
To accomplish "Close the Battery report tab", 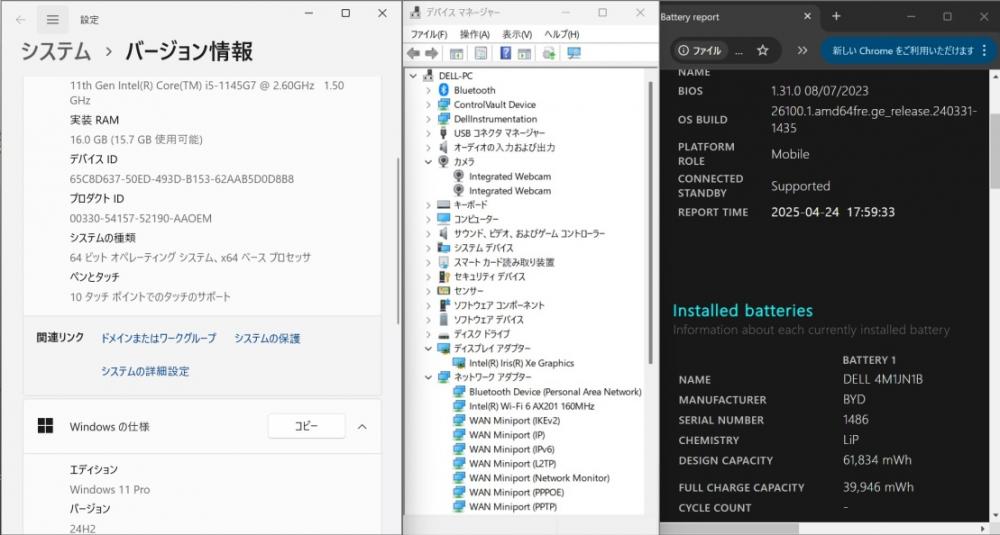I will point(807,17).
